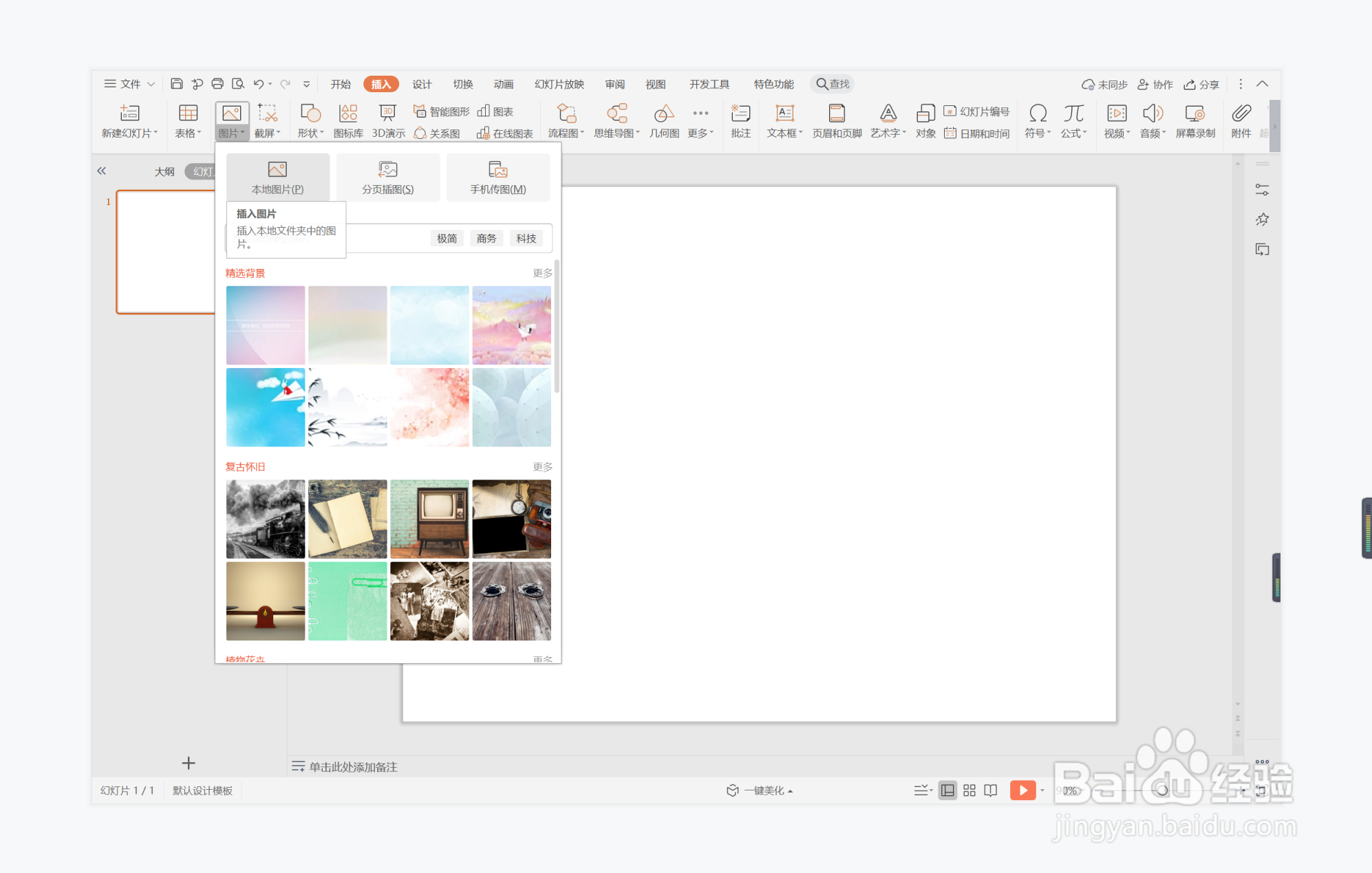Click the zoom slider handle in status bar
1372x873 pixels.
(1162, 790)
